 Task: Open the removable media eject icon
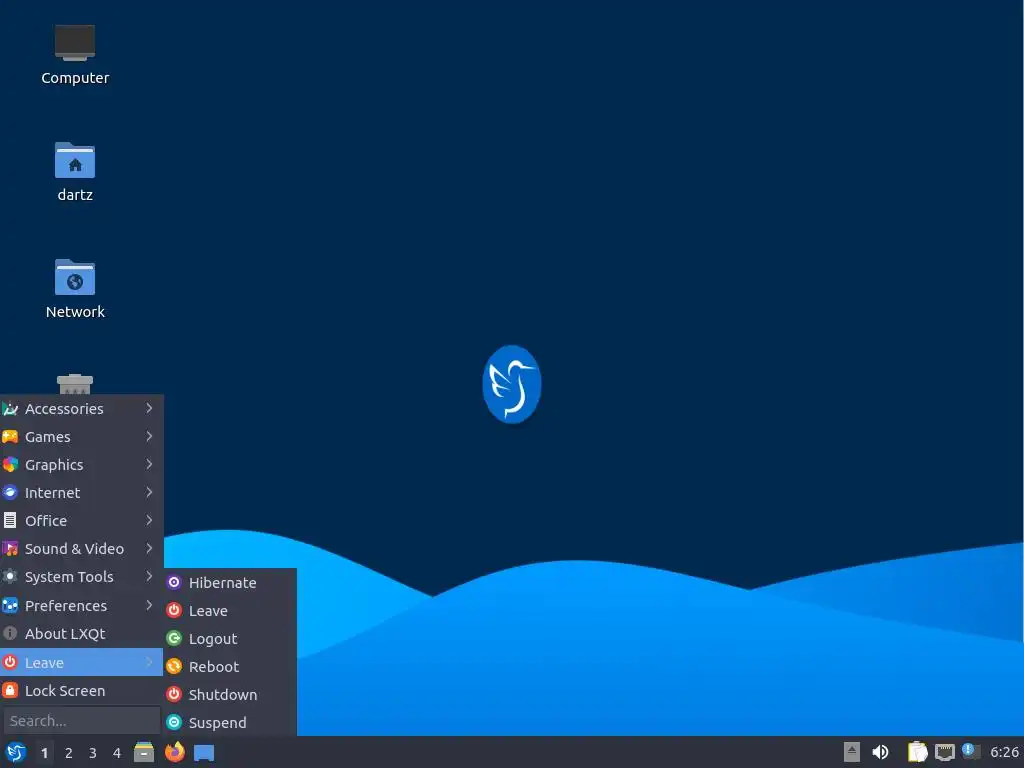coord(852,752)
